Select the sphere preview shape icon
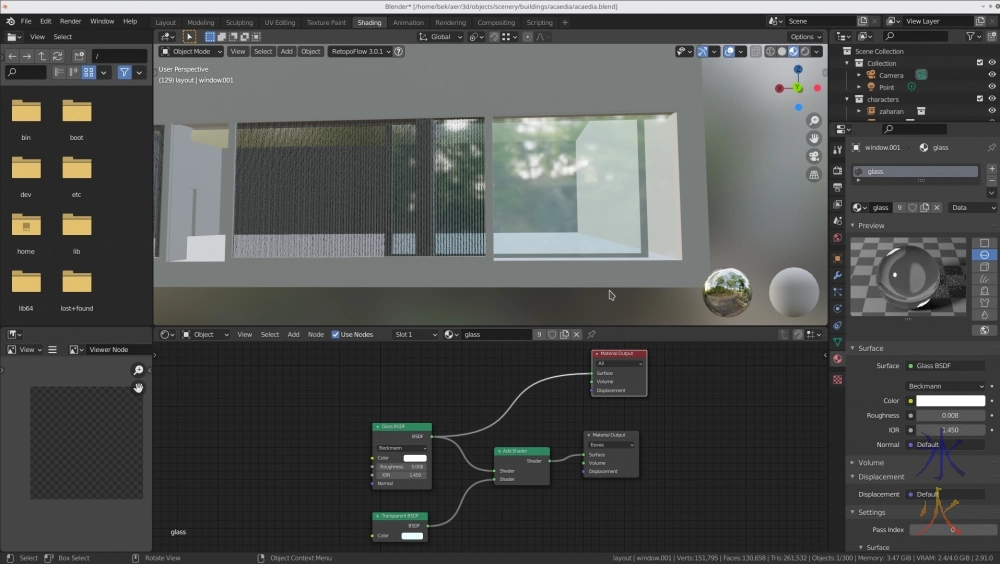The image size is (1000, 564). tap(985, 255)
